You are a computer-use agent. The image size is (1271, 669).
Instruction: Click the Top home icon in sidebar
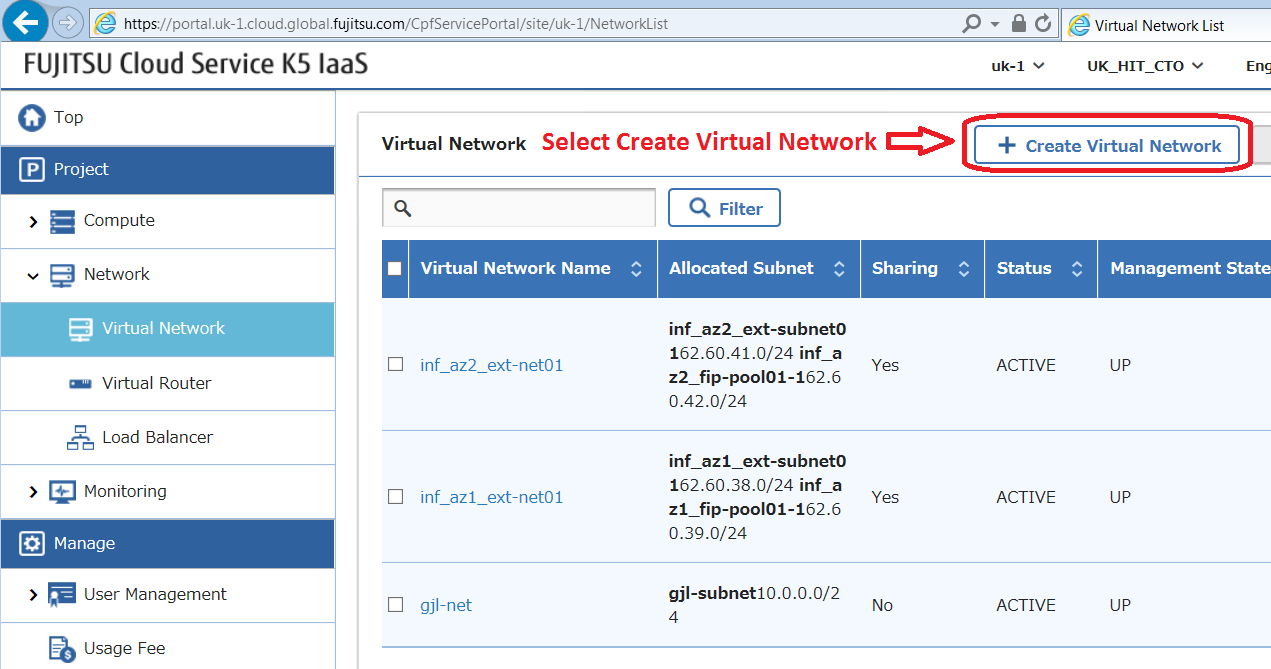[x=32, y=117]
